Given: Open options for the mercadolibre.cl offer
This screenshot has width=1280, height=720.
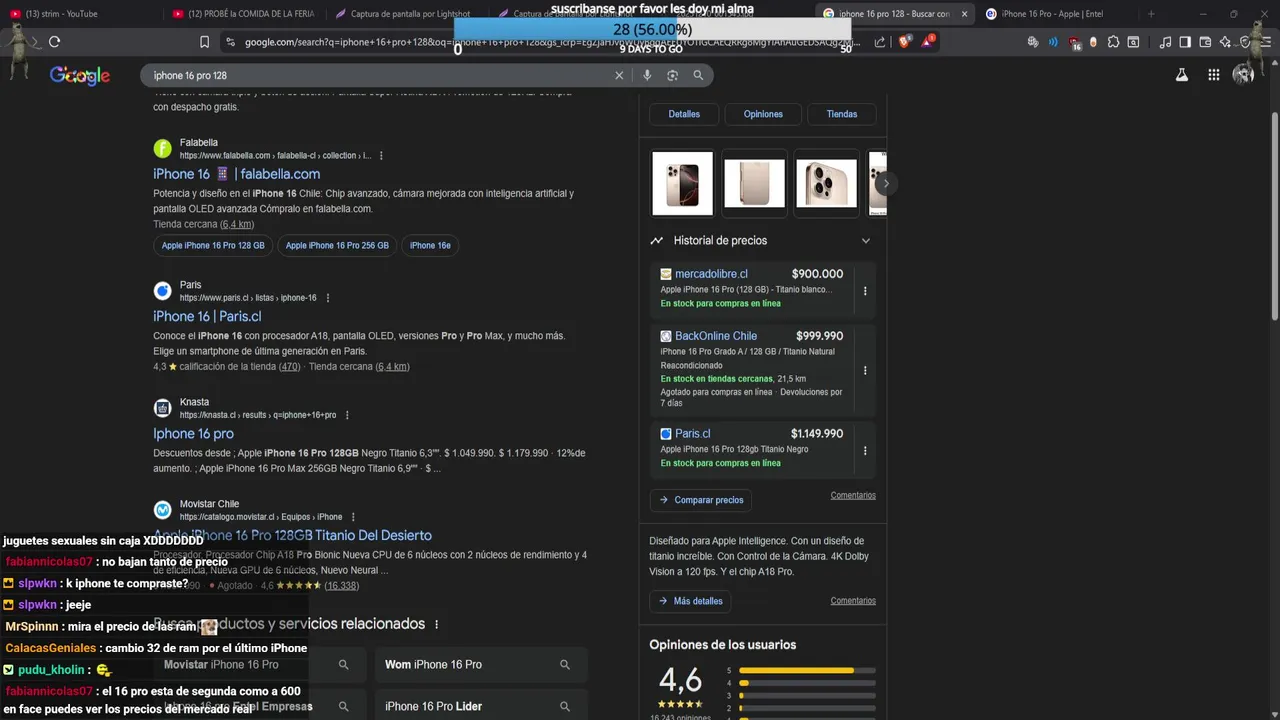Looking at the screenshot, I should [865, 291].
